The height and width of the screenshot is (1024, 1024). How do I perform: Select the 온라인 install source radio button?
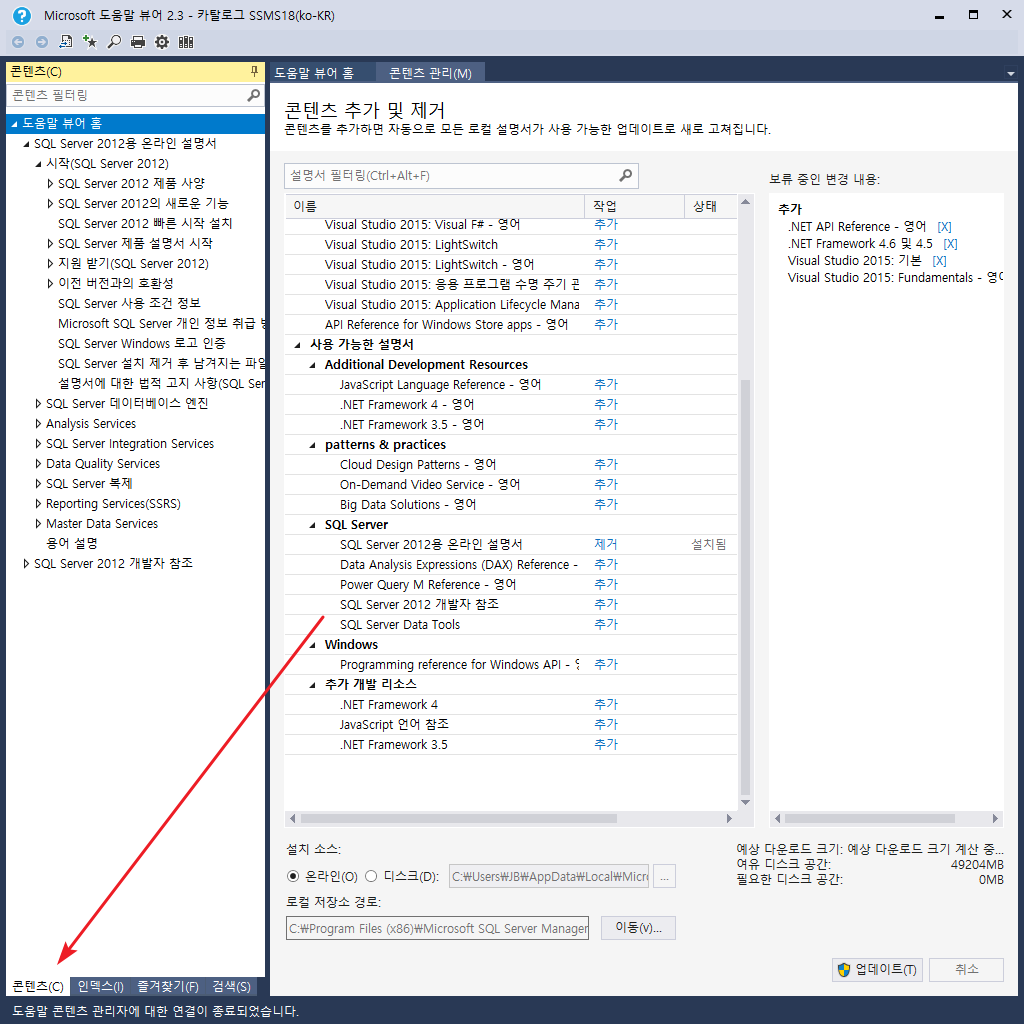coord(293,876)
